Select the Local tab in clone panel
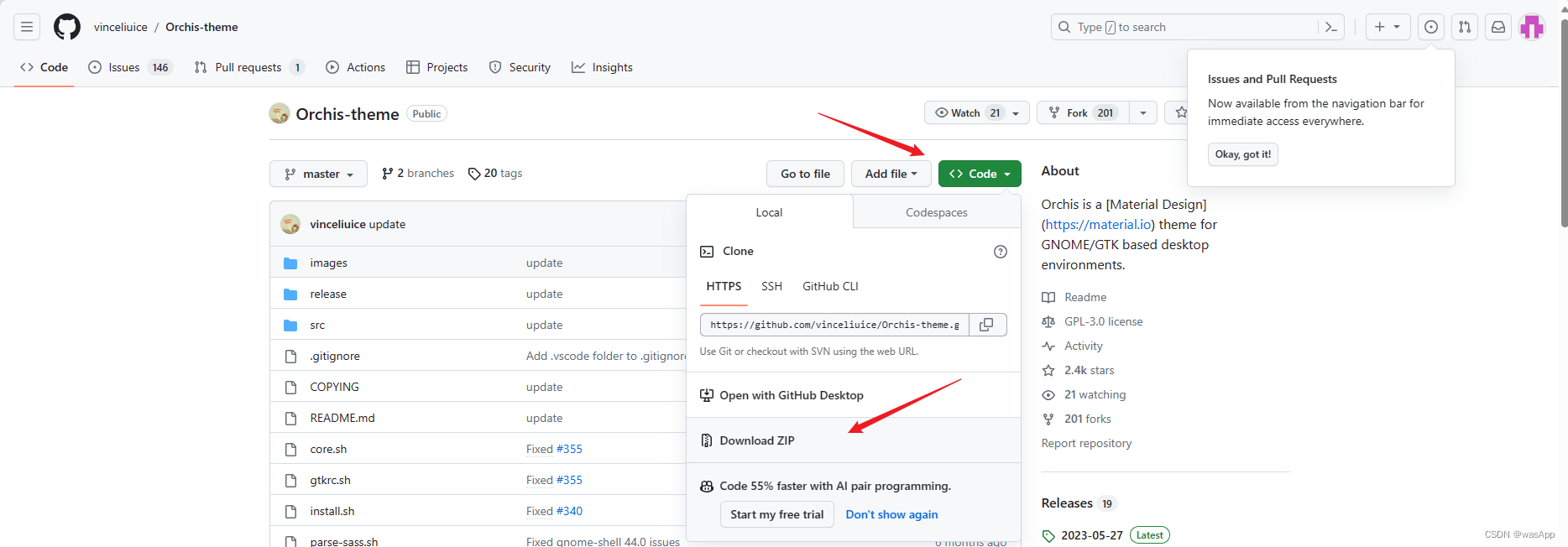This screenshot has width=1568, height=547. tap(769, 212)
